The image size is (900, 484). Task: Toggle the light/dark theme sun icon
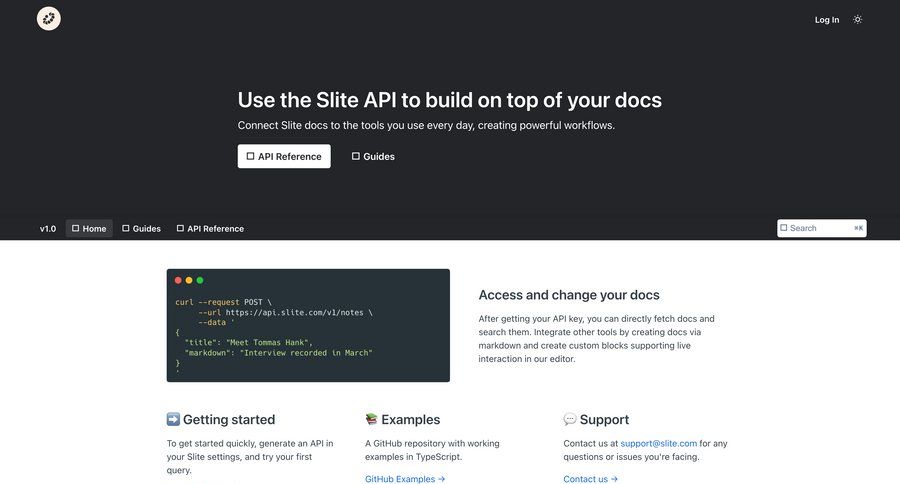click(x=857, y=19)
